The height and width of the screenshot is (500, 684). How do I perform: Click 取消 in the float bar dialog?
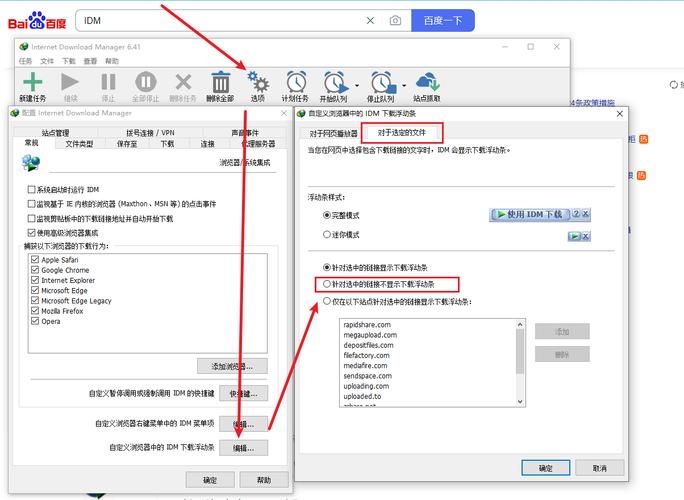pos(600,468)
